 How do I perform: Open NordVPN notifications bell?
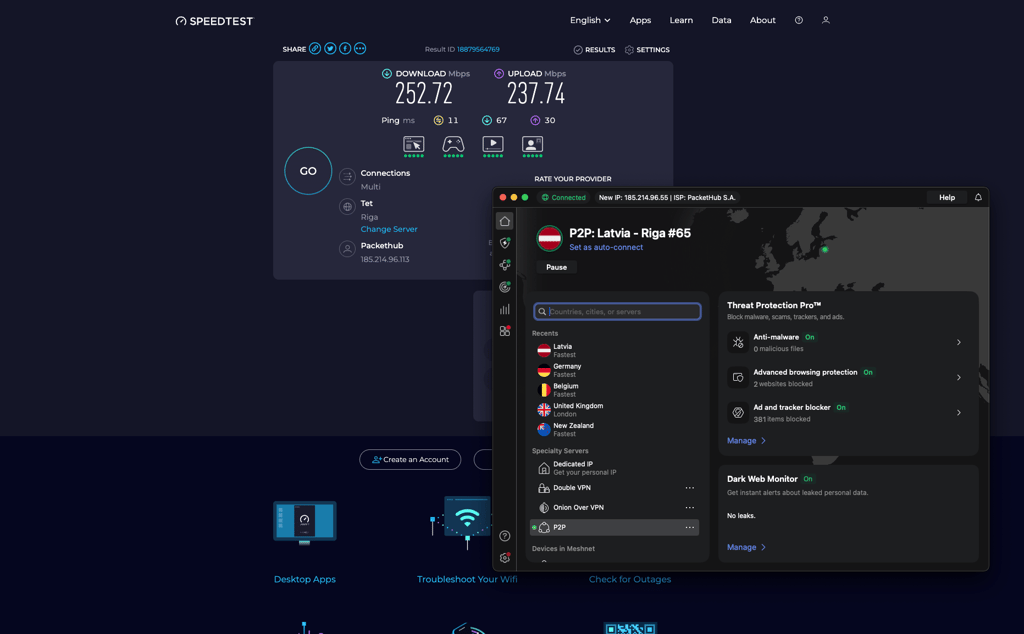pos(978,197)
